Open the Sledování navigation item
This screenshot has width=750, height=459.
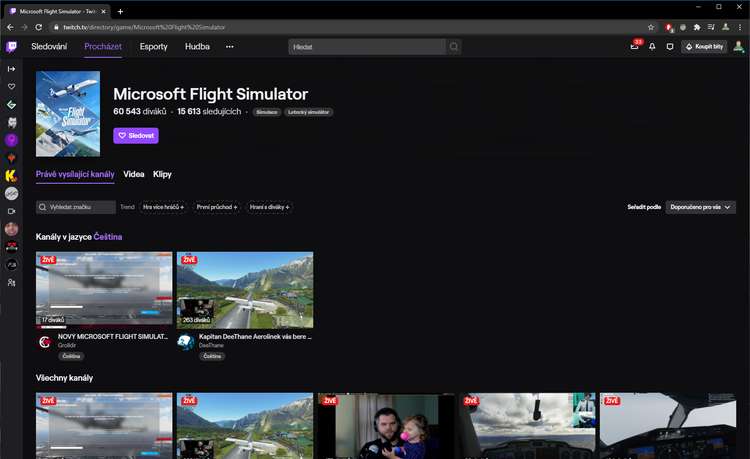click(x=49, y=46)
